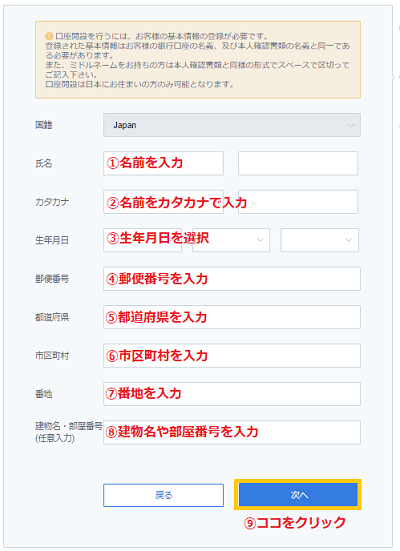Click the chevron of the last birthdate selector
Viewport: 400px width, 551px height.
click(x=348, y=240)
